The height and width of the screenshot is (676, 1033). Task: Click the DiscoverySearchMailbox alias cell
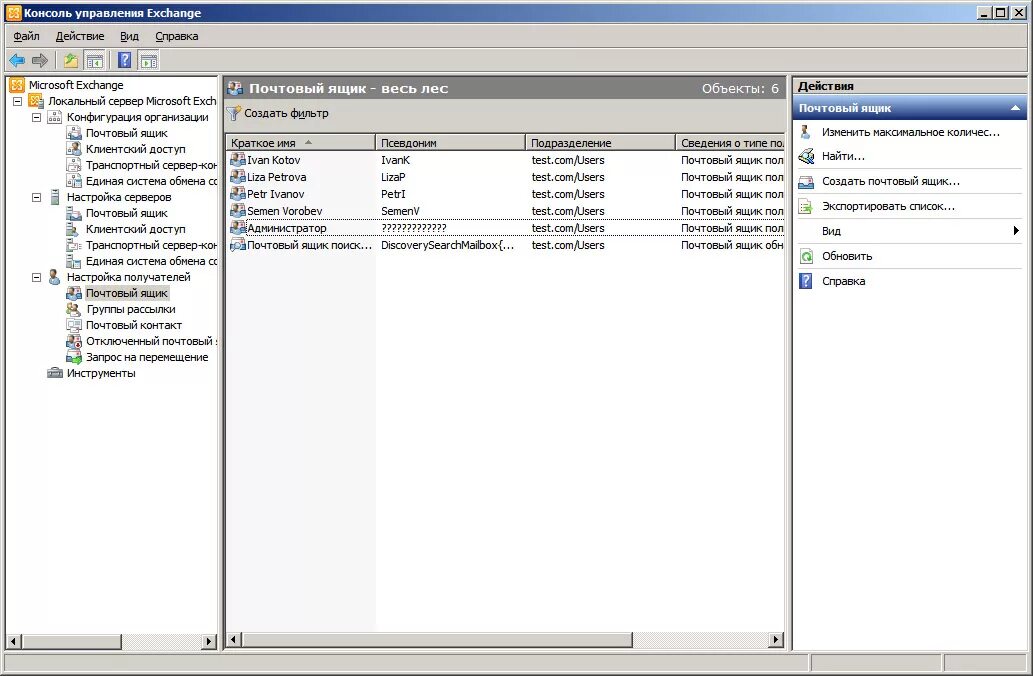tap(448, 245)
